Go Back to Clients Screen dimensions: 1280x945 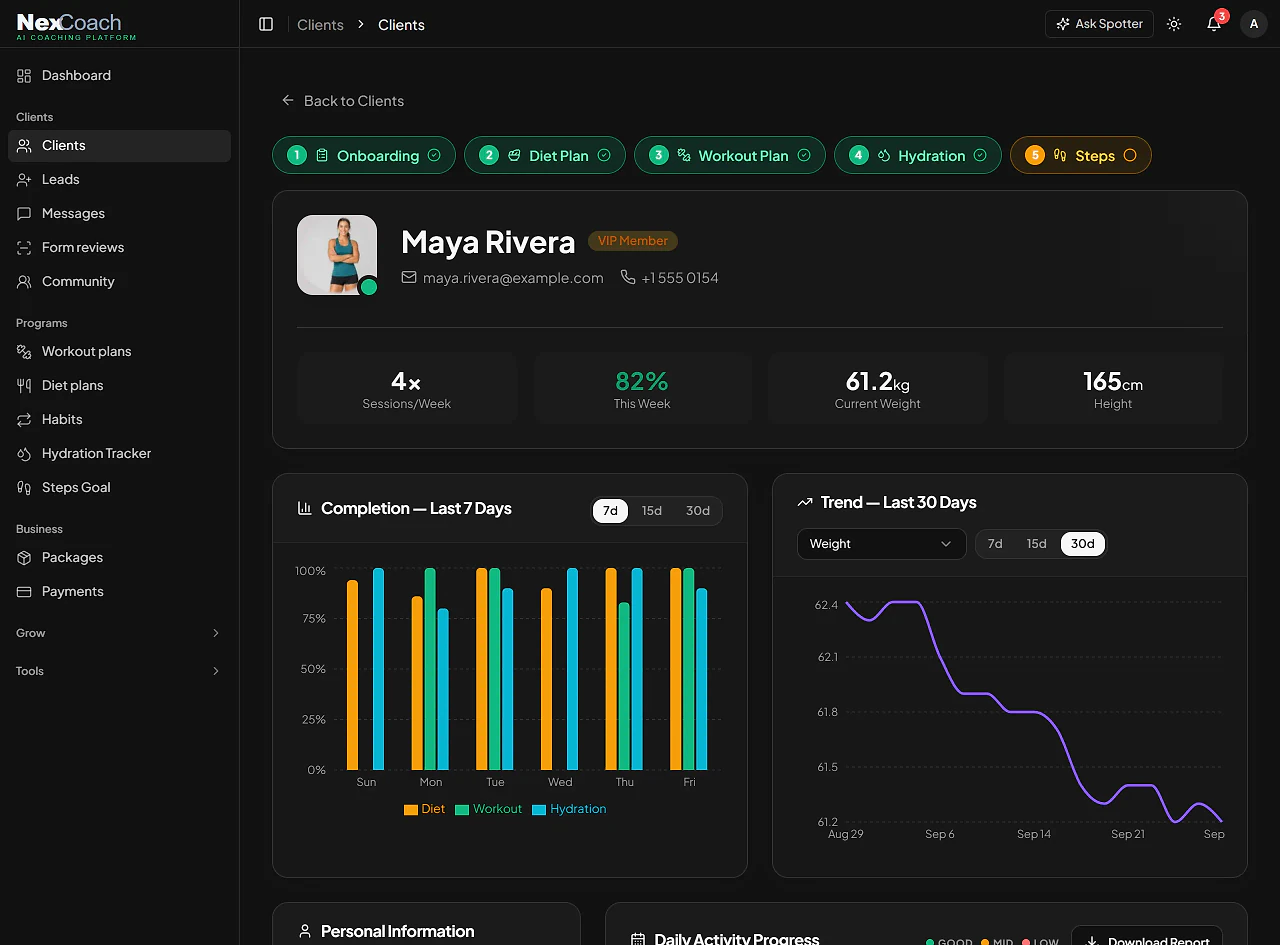(x=343, y=101)
